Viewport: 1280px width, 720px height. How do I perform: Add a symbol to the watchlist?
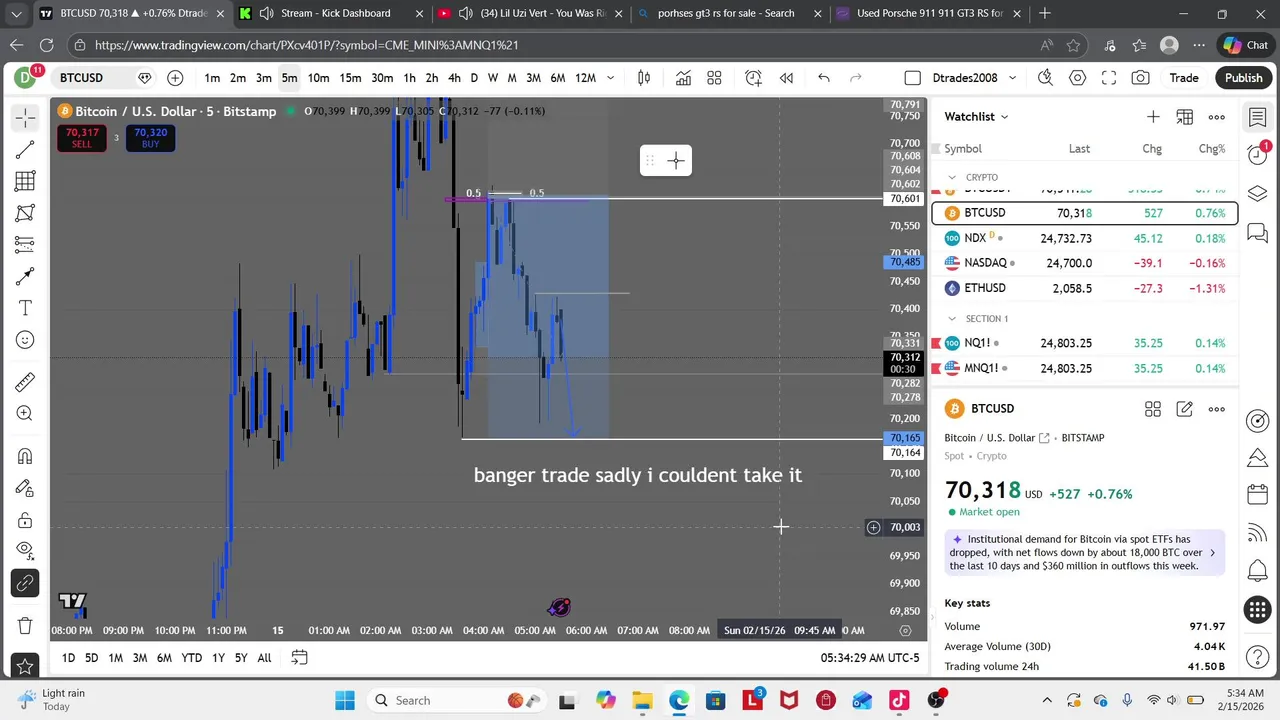[x=1153, y=117]
